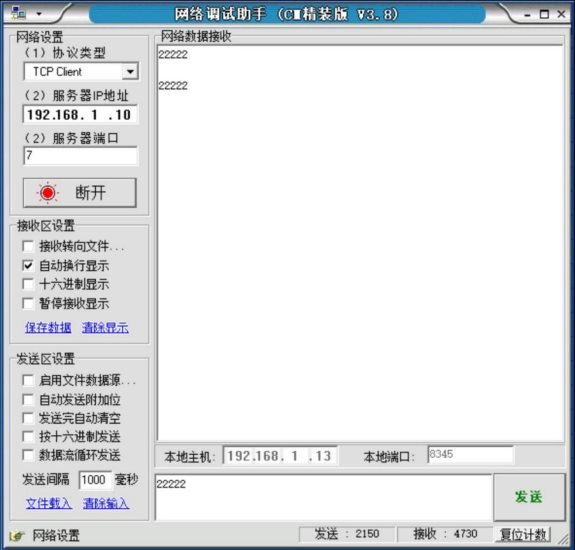Click the green 发送 send button
Screen dimensions: 575x550
point(529,497)
